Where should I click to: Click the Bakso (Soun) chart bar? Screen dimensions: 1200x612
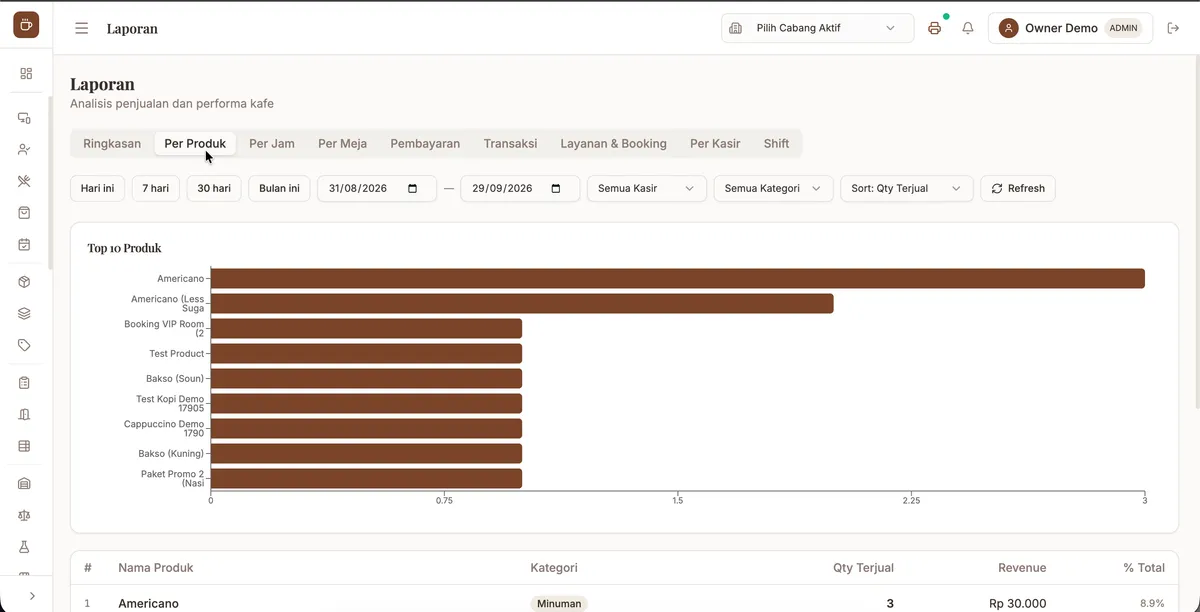click(x=366, y=378)
